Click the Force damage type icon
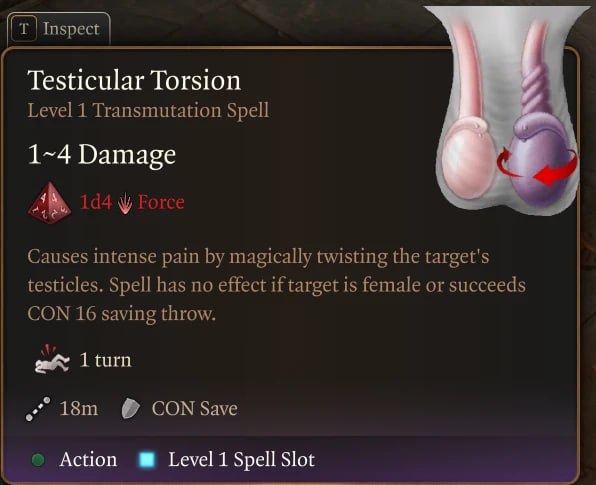 click(x=125, y=203)
